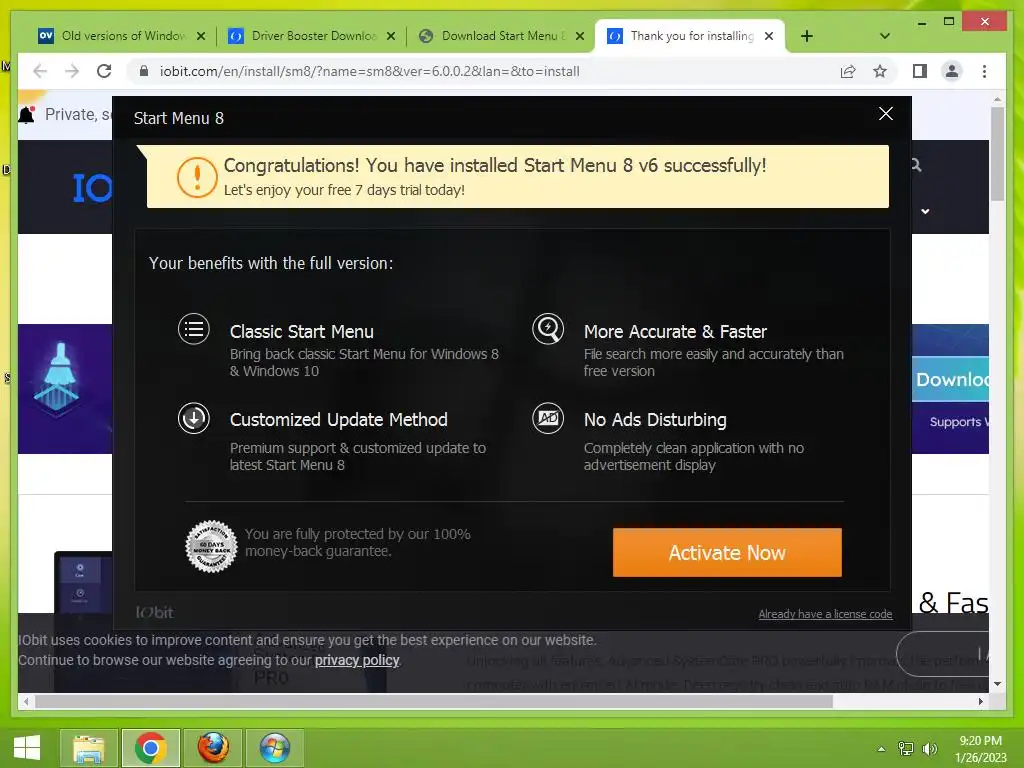
Task: Click the Classic Start Menu list icon
Action: point(194,329)
